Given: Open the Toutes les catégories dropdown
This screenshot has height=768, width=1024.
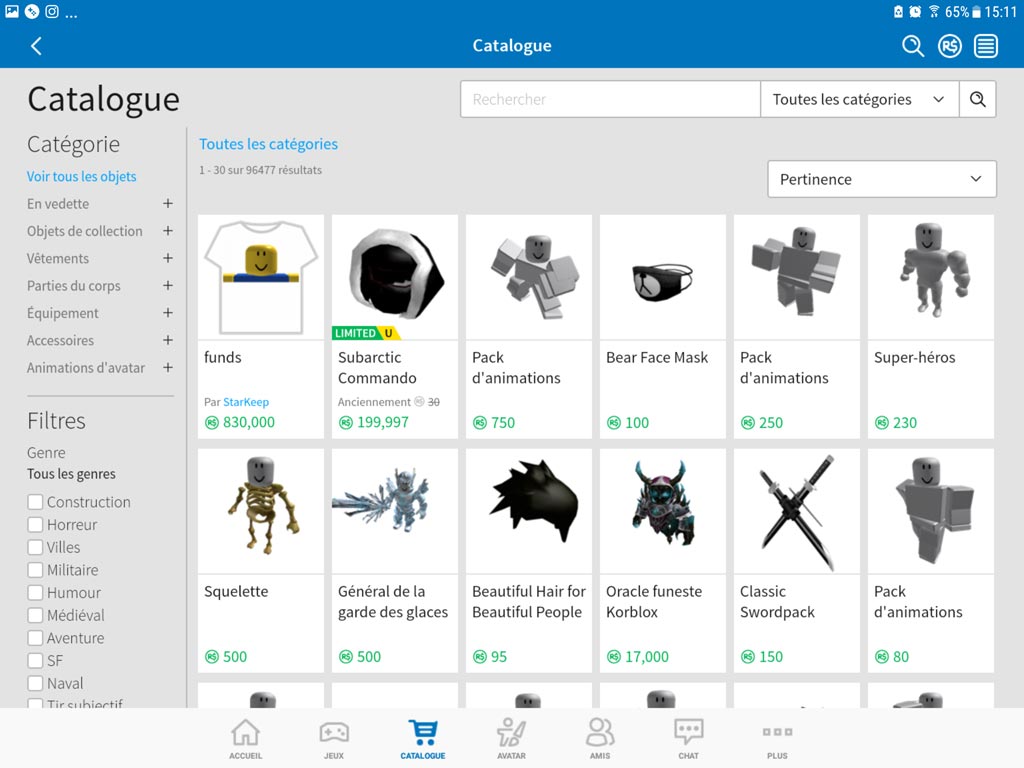Looking at the screenshot, I should [859, 99].
